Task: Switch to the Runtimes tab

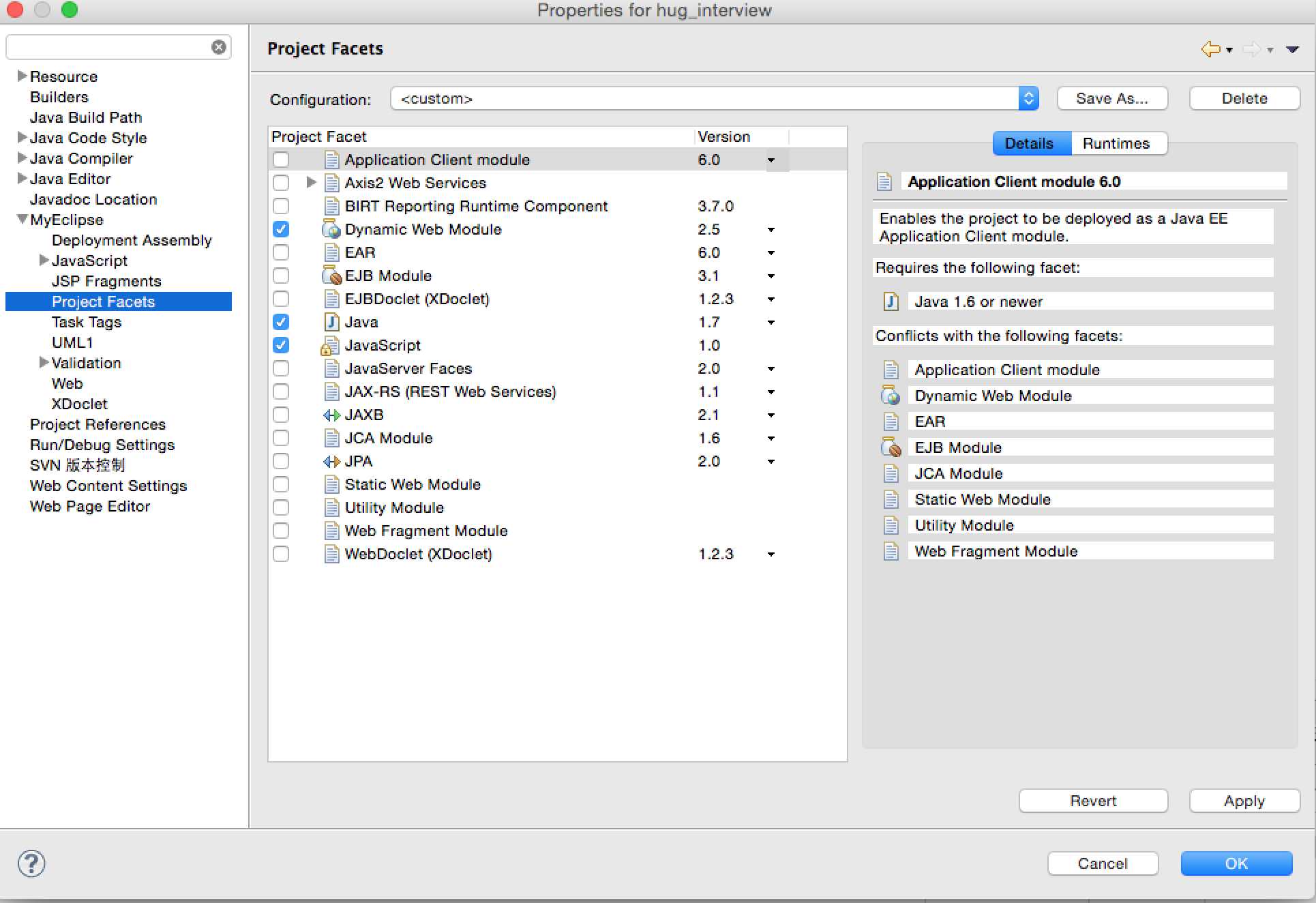Action: click(x=1118, y=144)
